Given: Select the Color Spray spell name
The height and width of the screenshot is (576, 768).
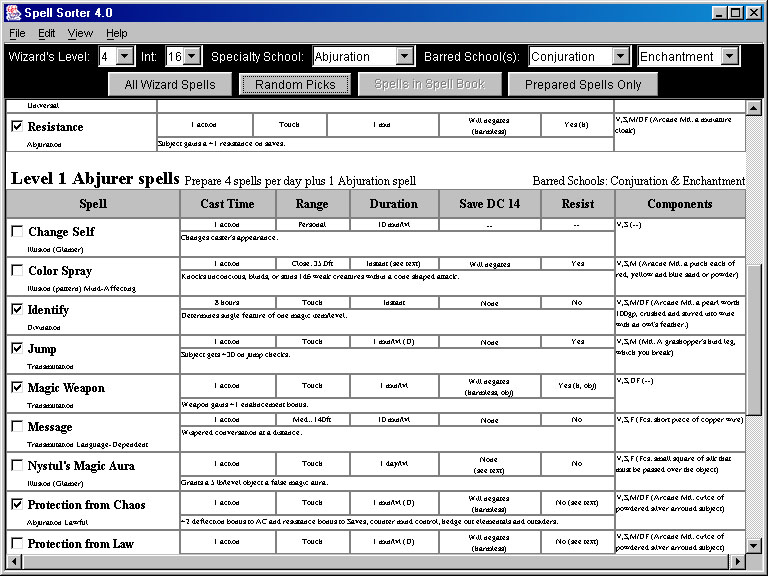Looking at the screenshot, I should [x=60, y=271].
